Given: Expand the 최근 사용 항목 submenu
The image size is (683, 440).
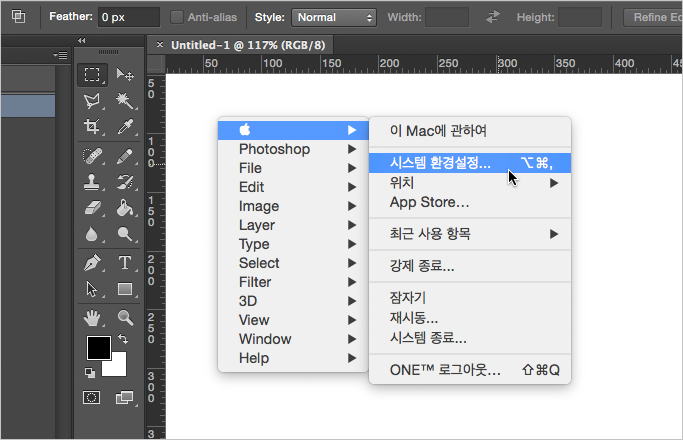Looking at the screenshot, I should click(470, 234).
